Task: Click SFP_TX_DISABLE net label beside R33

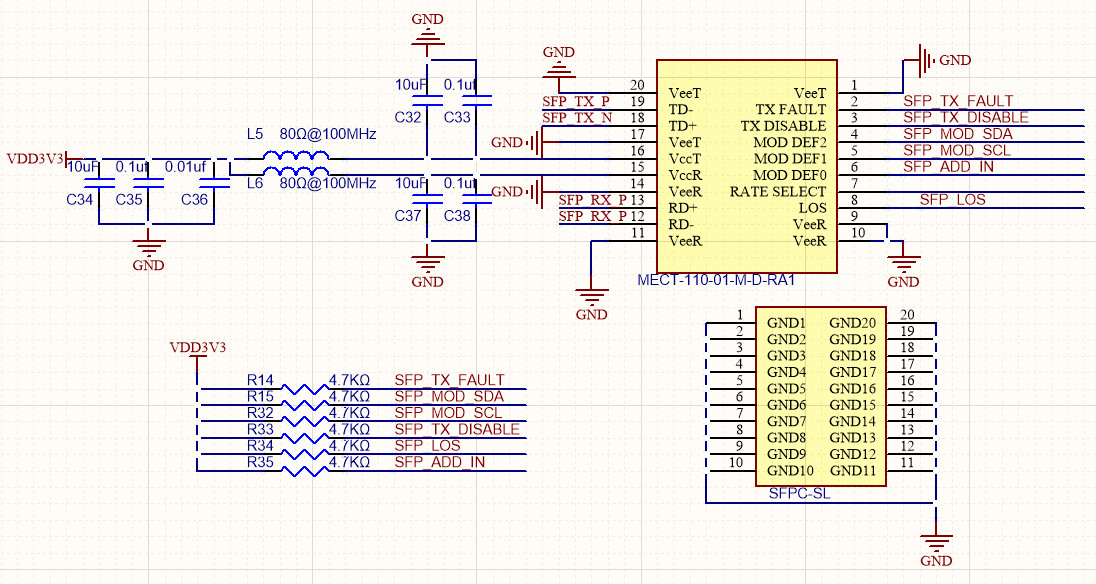Action: click(458, 429)
